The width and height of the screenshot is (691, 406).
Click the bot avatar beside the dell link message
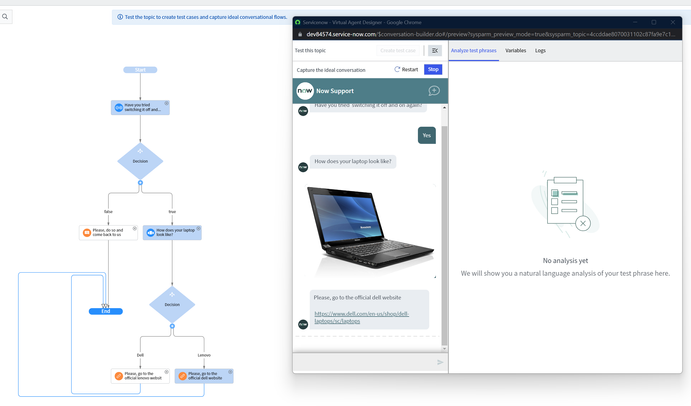[303, 324]
